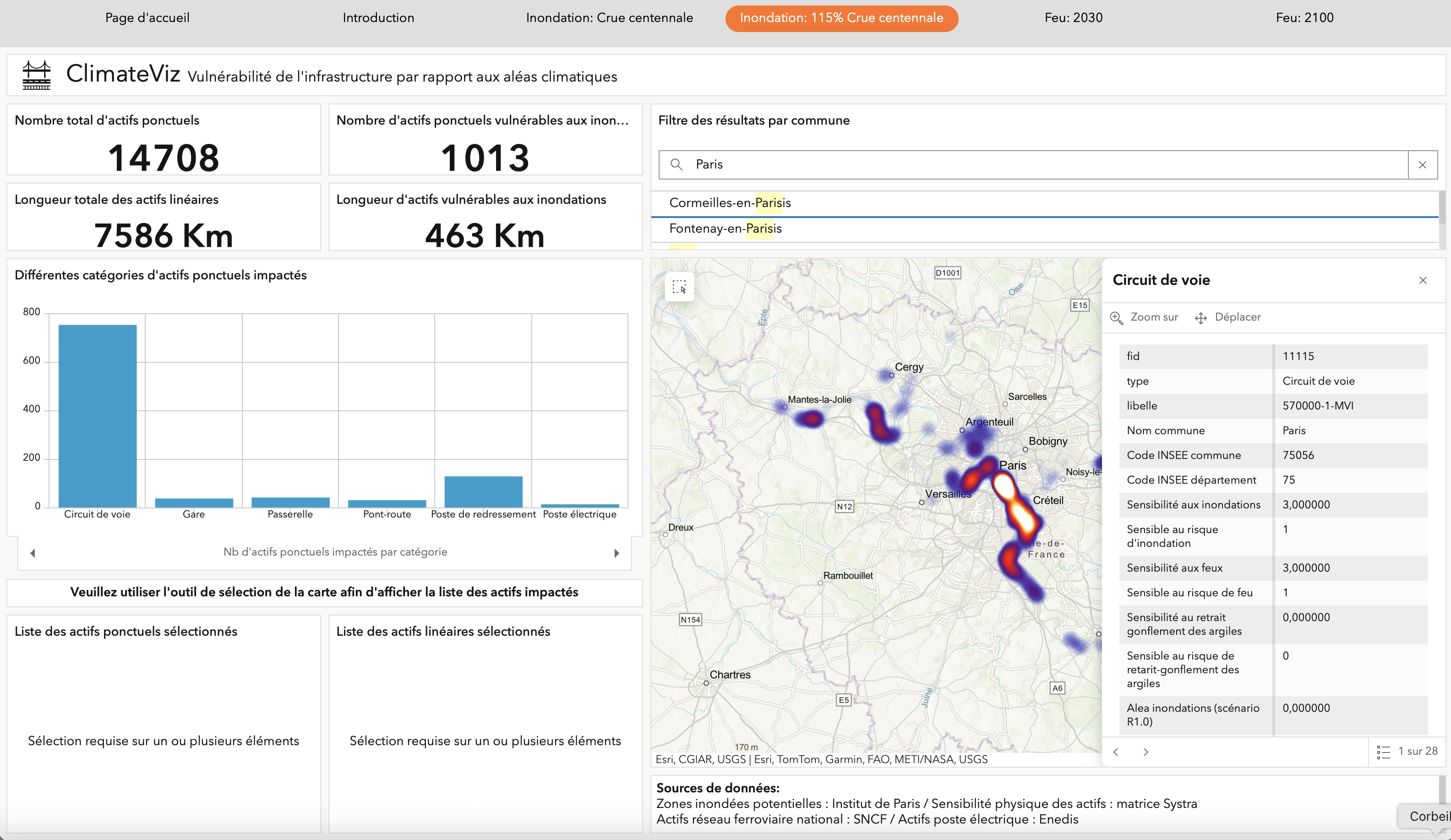Go to Page d'accueil
This screenshot has width=1451, height=840.
tap(147, 18)
